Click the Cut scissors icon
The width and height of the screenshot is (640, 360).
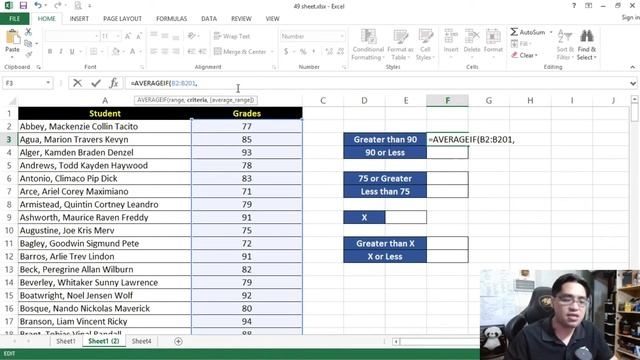[x=28, y=32]
